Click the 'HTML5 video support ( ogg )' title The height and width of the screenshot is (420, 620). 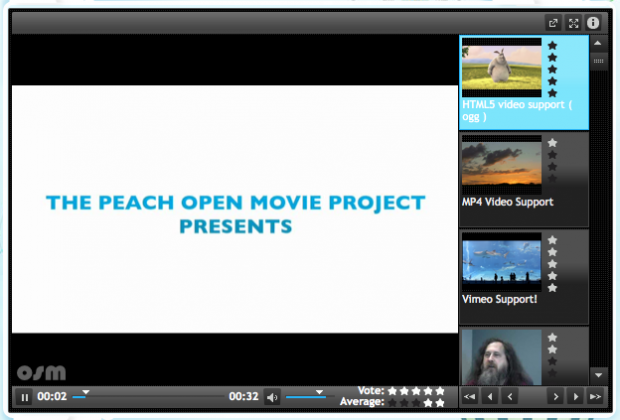point(517,111)
